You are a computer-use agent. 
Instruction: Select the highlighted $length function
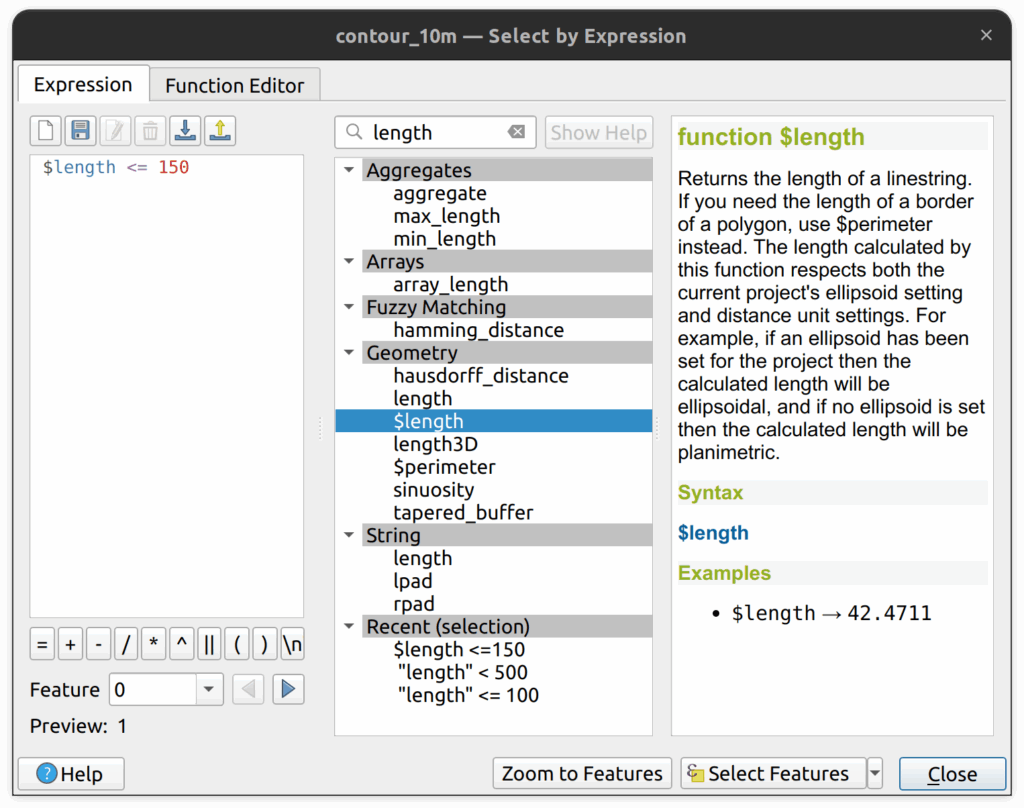pos(494,421)
